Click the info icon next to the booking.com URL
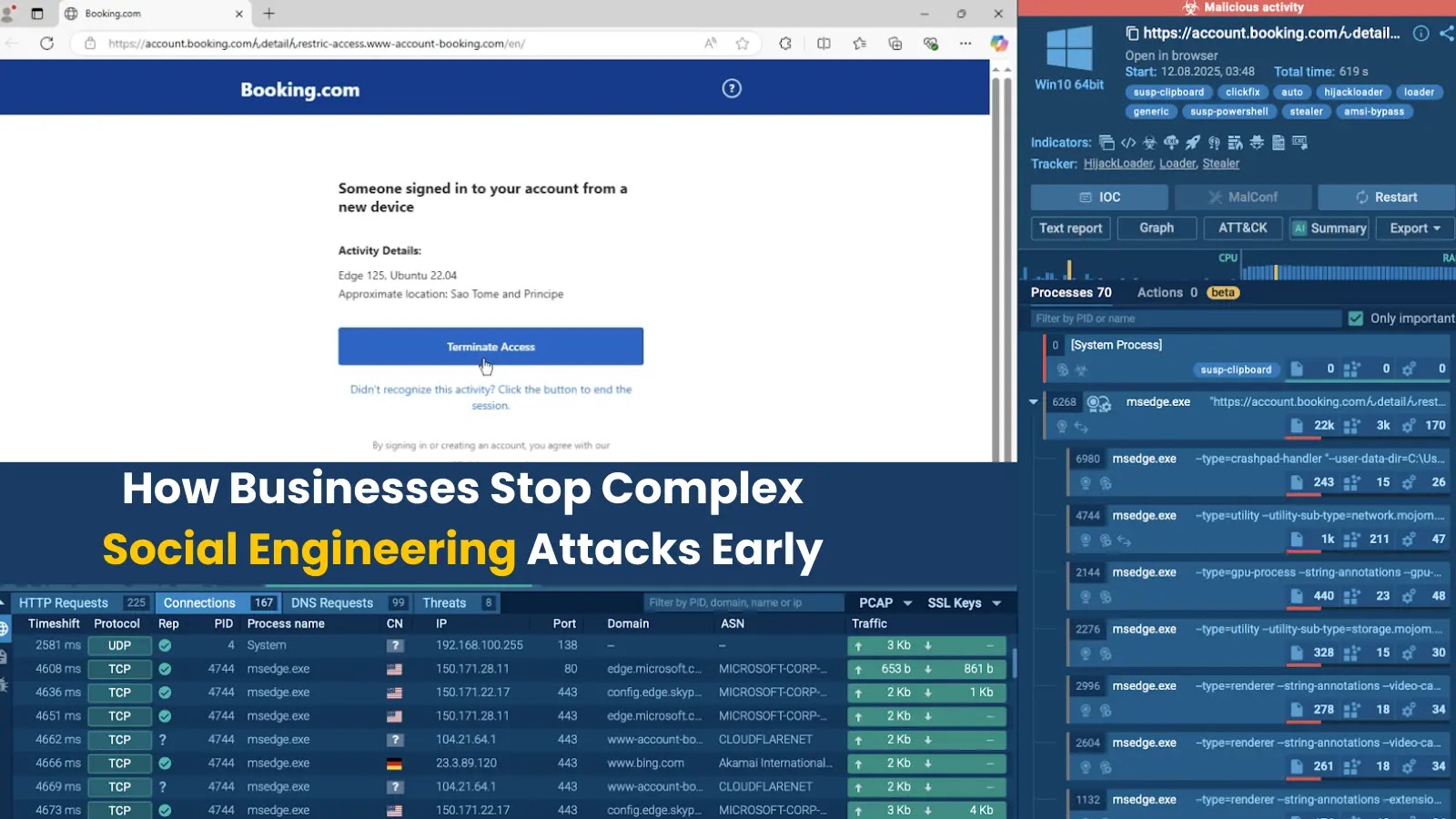This screenshot has width=1456, height=819. [1421, 33]
